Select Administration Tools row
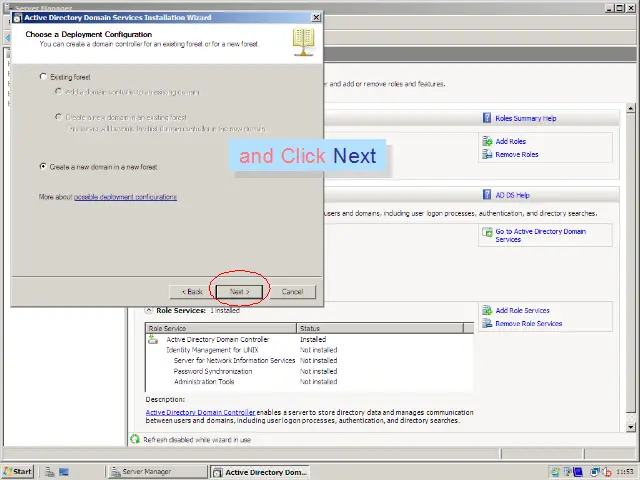 309,382
